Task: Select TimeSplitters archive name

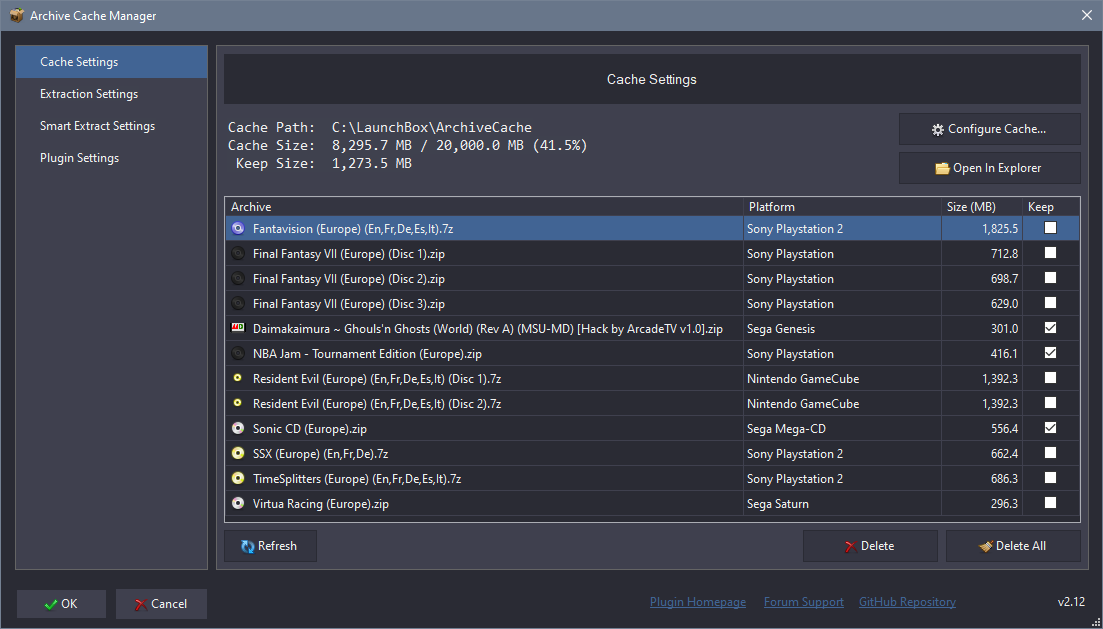Action: (x=357, y=479)
